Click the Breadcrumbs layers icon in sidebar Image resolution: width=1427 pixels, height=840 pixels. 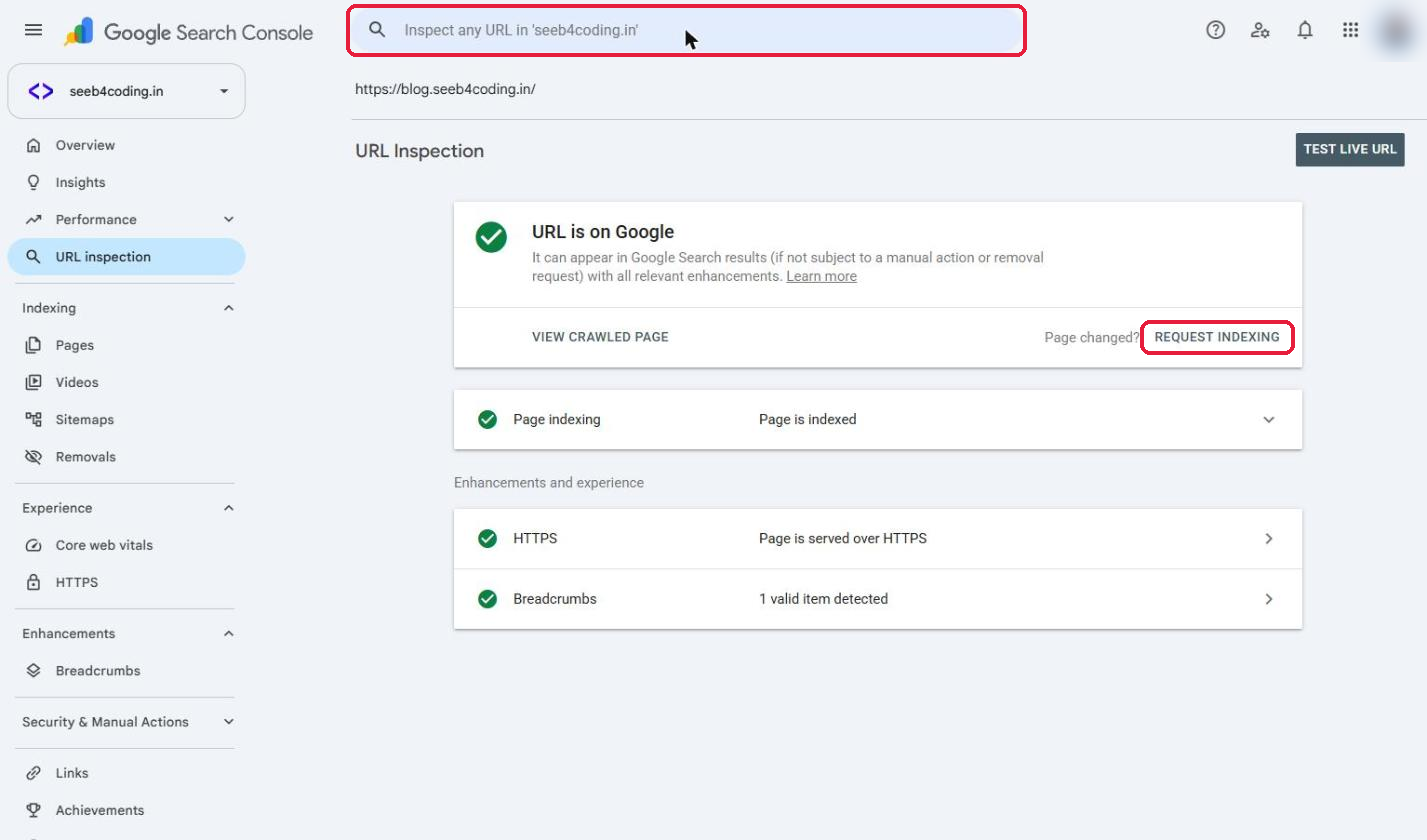34,670
